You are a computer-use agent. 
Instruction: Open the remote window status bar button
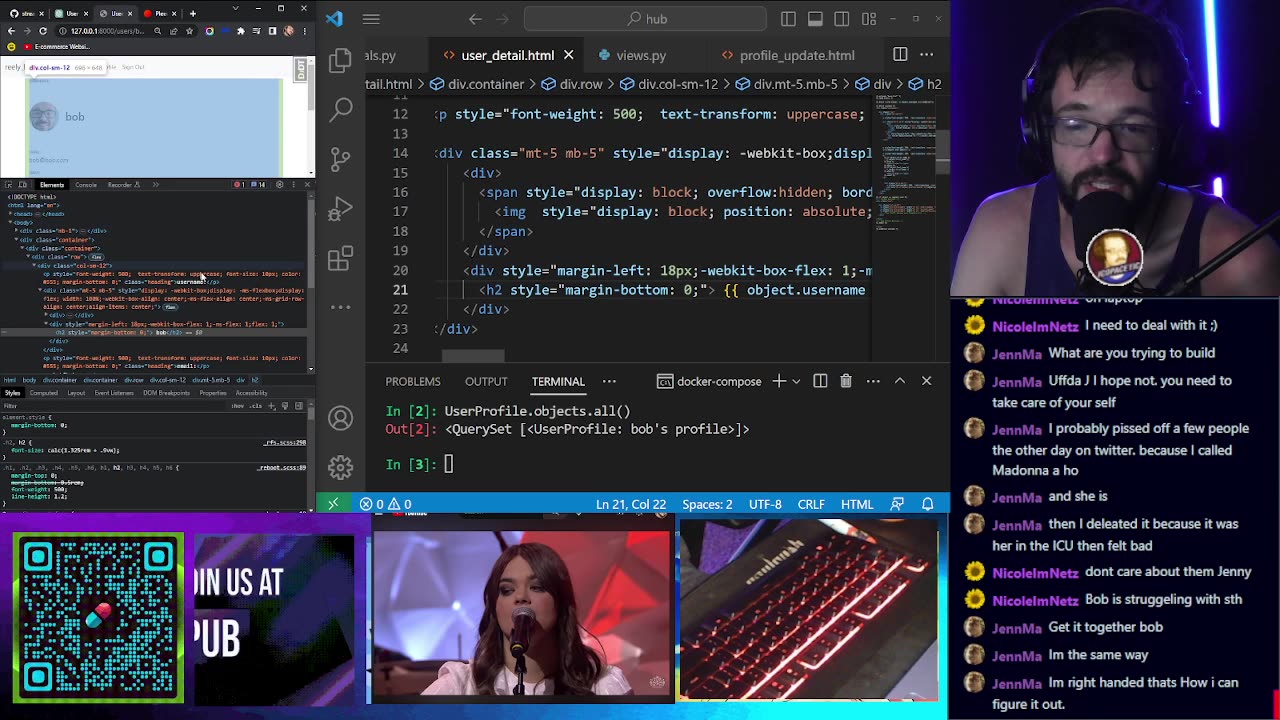coord(333,504)
